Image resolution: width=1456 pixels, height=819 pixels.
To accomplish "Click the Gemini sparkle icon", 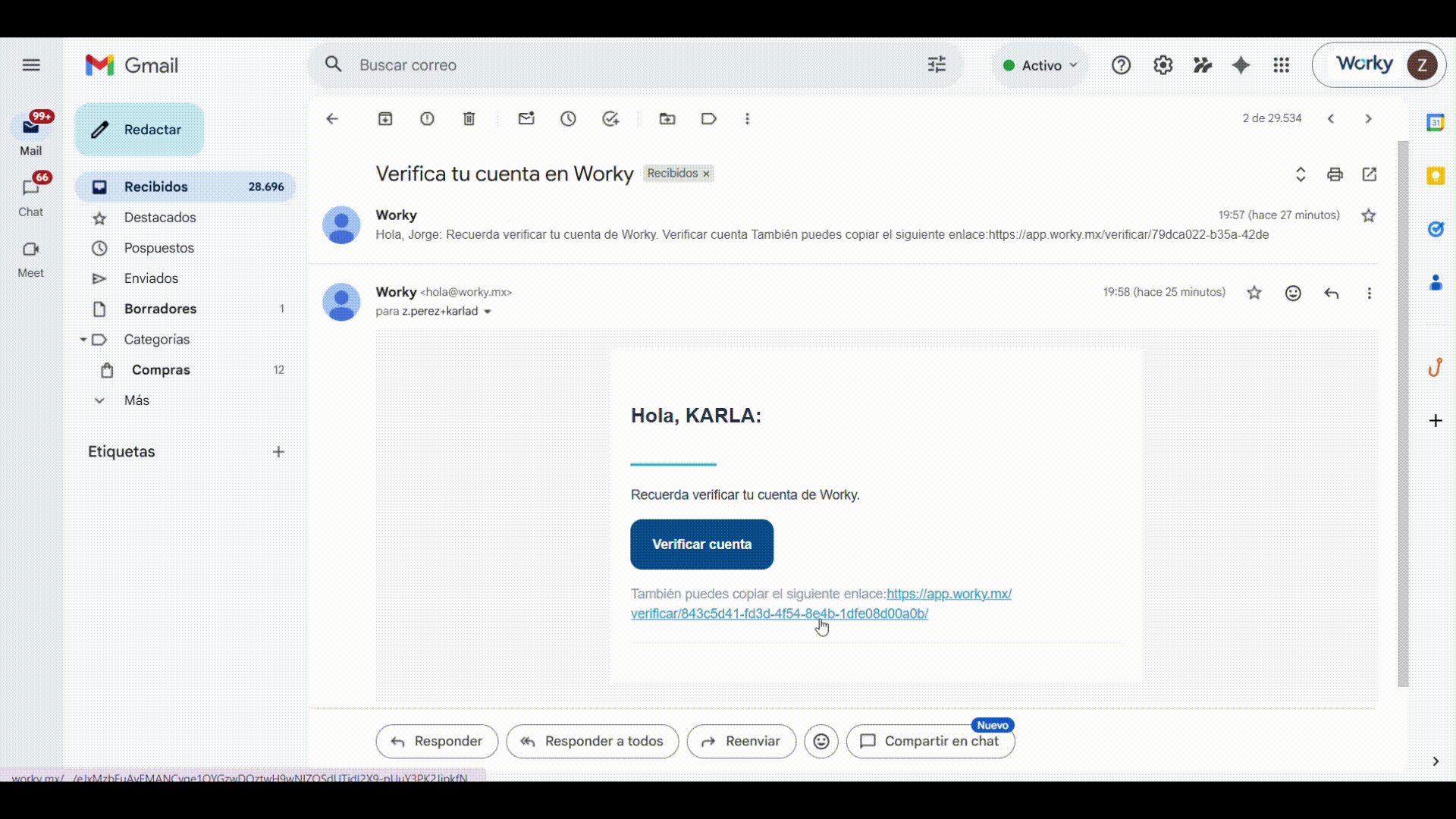I will click(1241, 65).
